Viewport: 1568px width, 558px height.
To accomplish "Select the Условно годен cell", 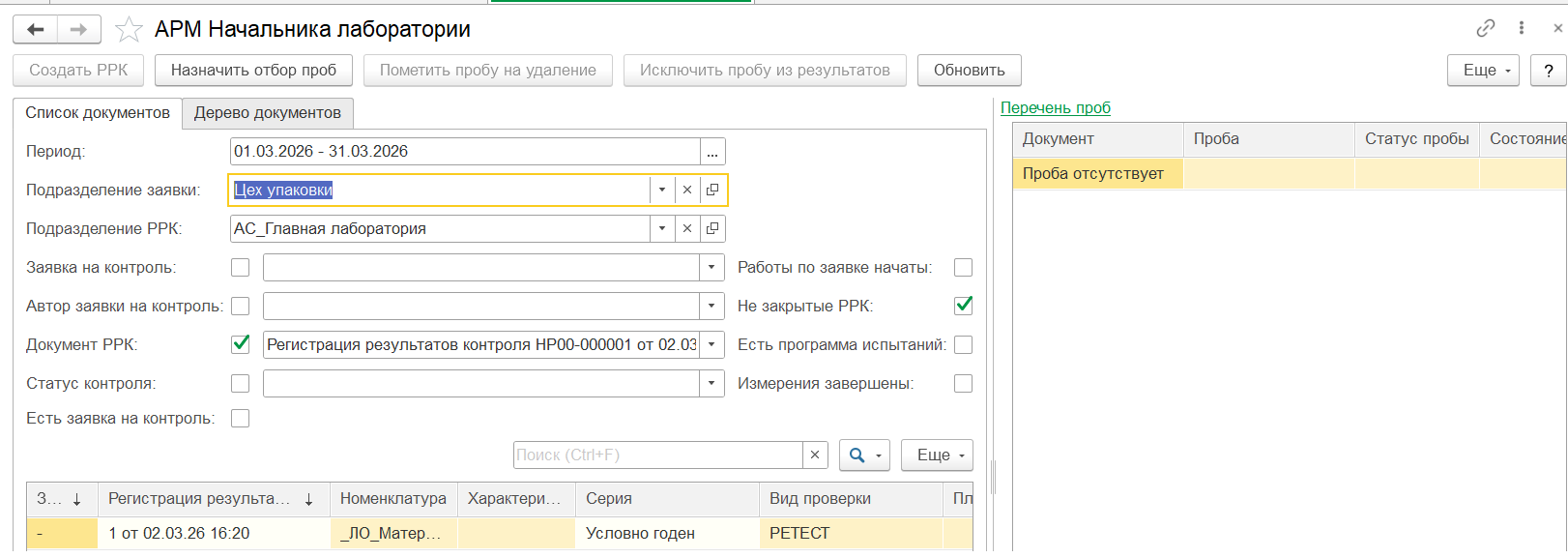I will [667, 534].
